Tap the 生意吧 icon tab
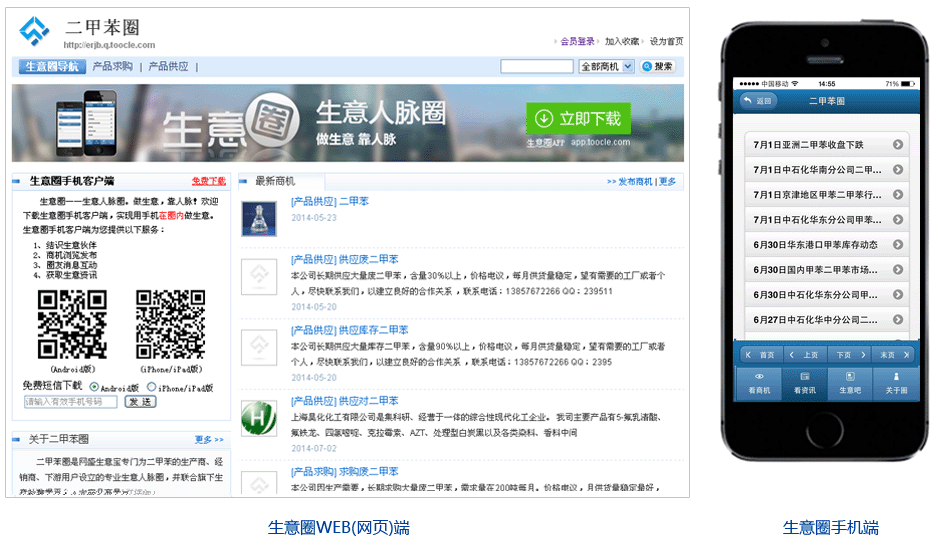This screenshot has width=950, height=539. [850, 383]
